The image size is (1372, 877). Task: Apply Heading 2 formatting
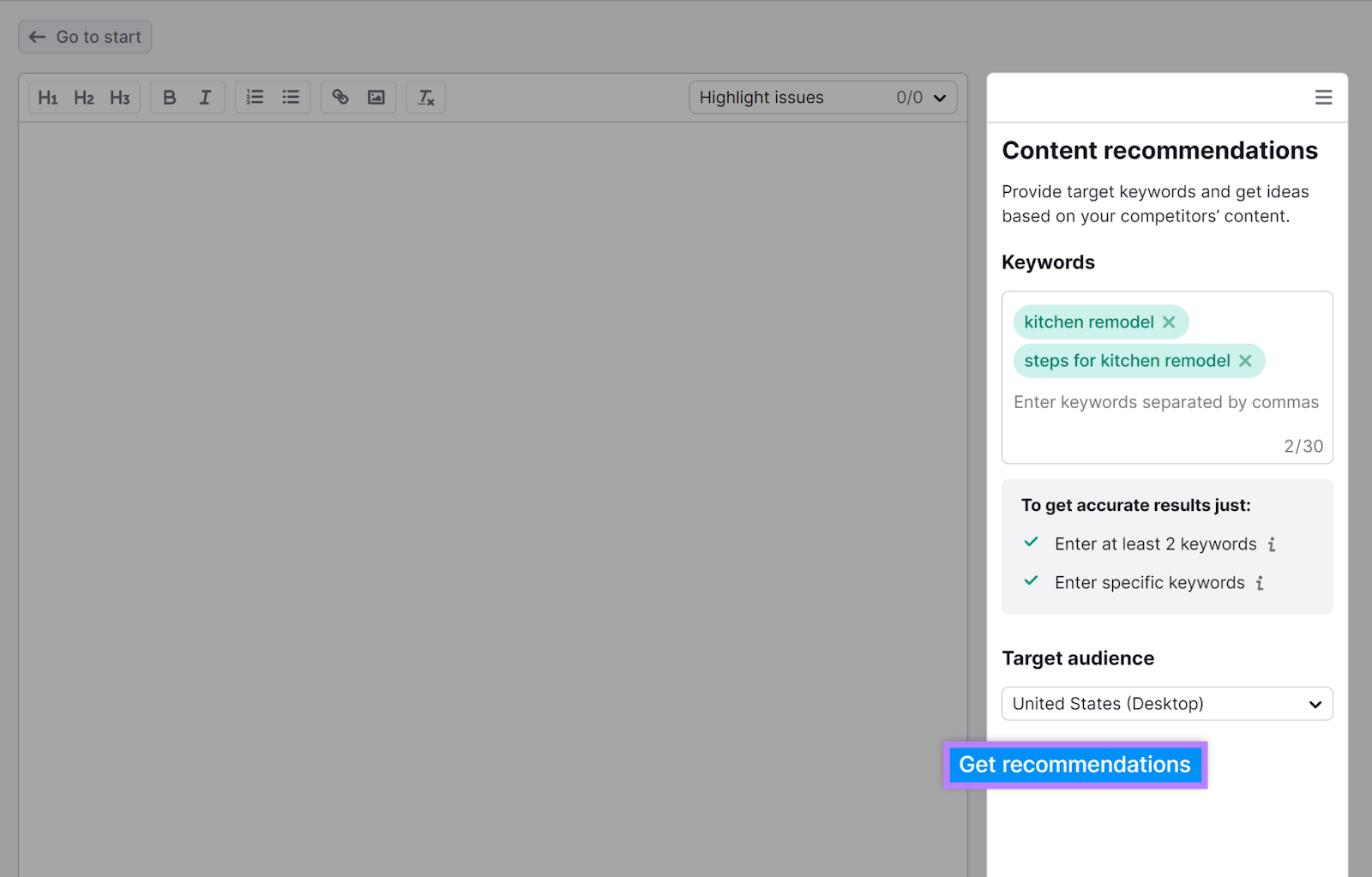click(83, 97)
